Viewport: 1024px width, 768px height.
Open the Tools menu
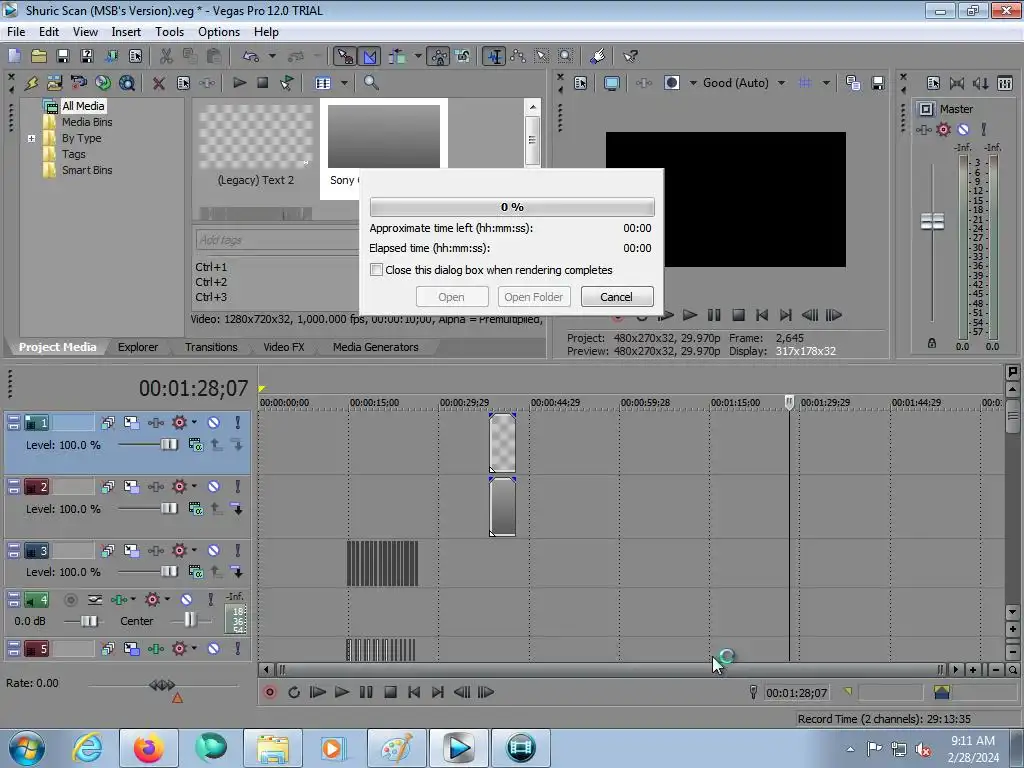pos(169,31)
